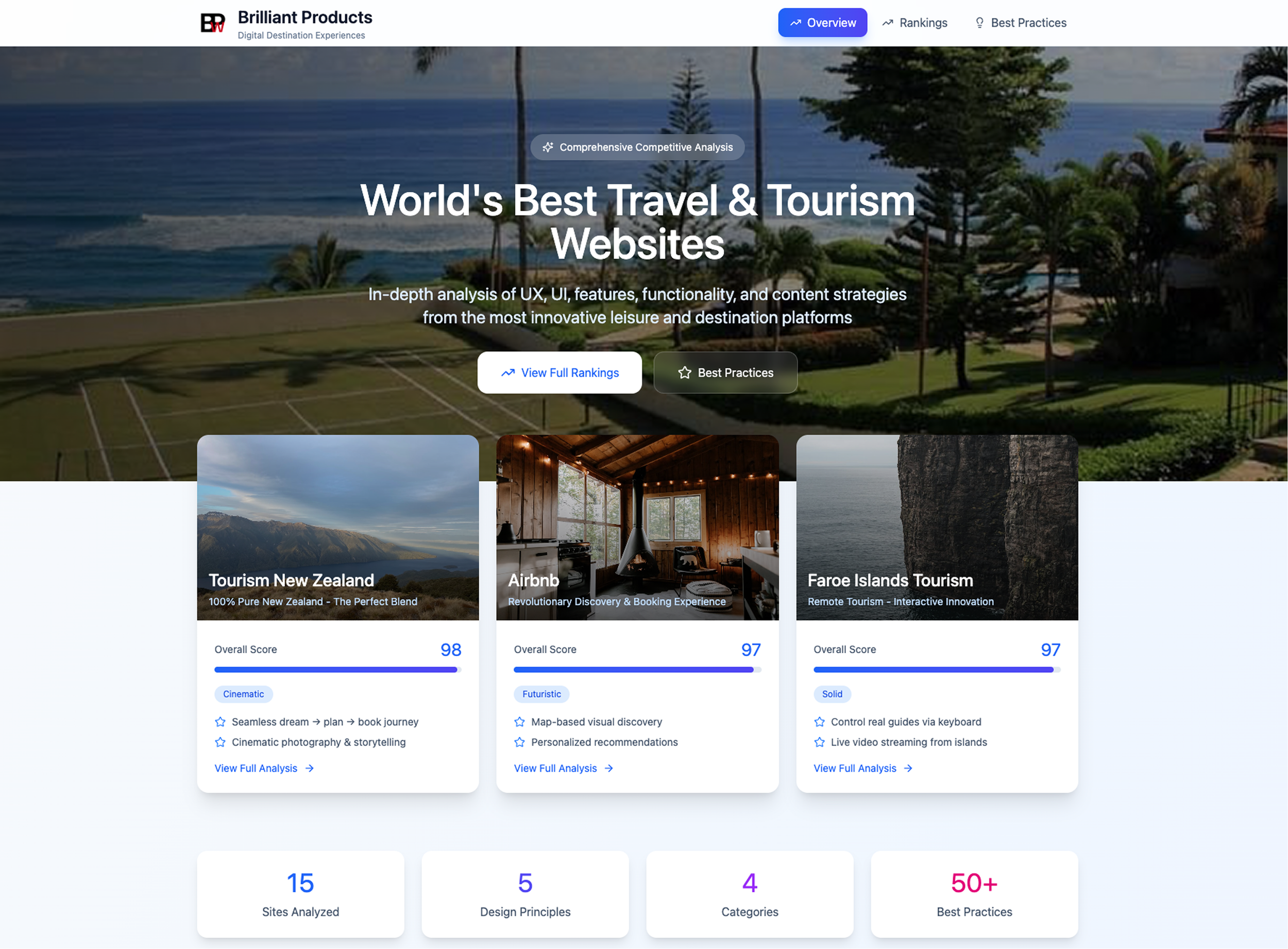Click the star icon by Live video streaming
Image resolution: width=1288 pixels, height=949 pixels.
pos(819,742)
